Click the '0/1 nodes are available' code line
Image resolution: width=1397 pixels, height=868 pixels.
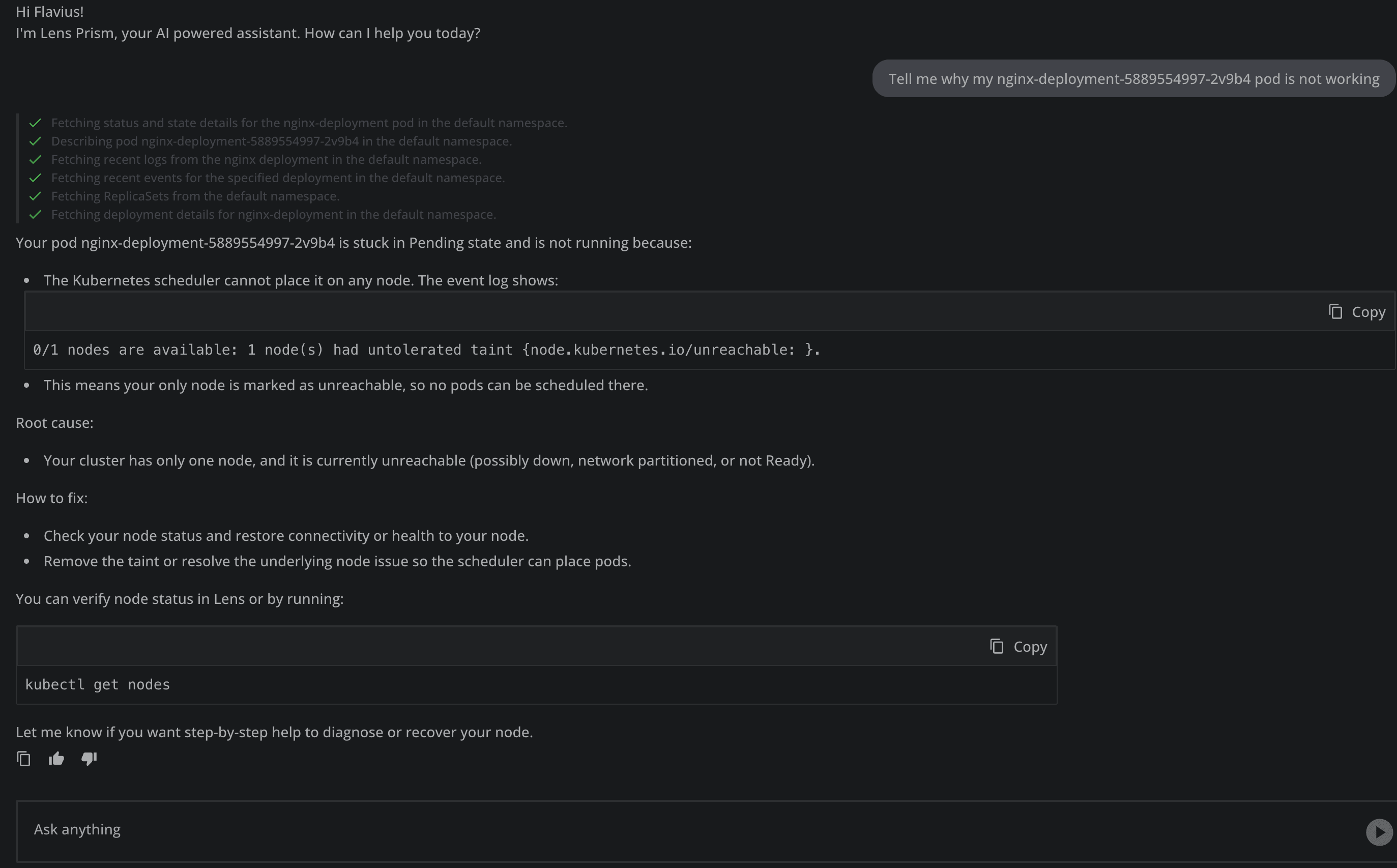[426, 350]
